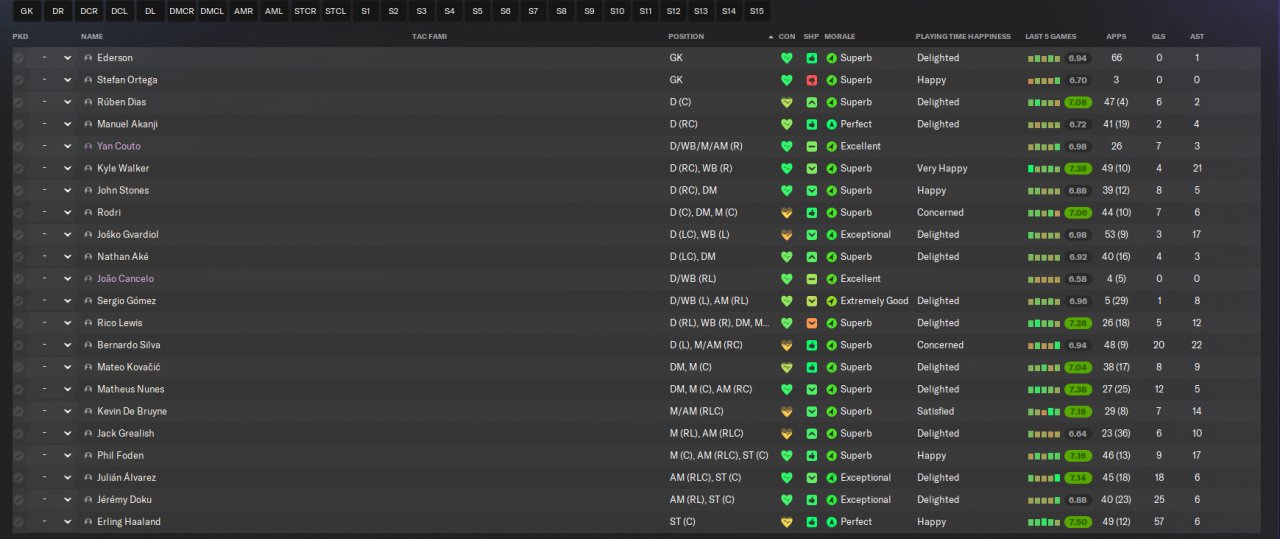
Task: Toggle the picked checkmark for Ederson
Action: 18,58
